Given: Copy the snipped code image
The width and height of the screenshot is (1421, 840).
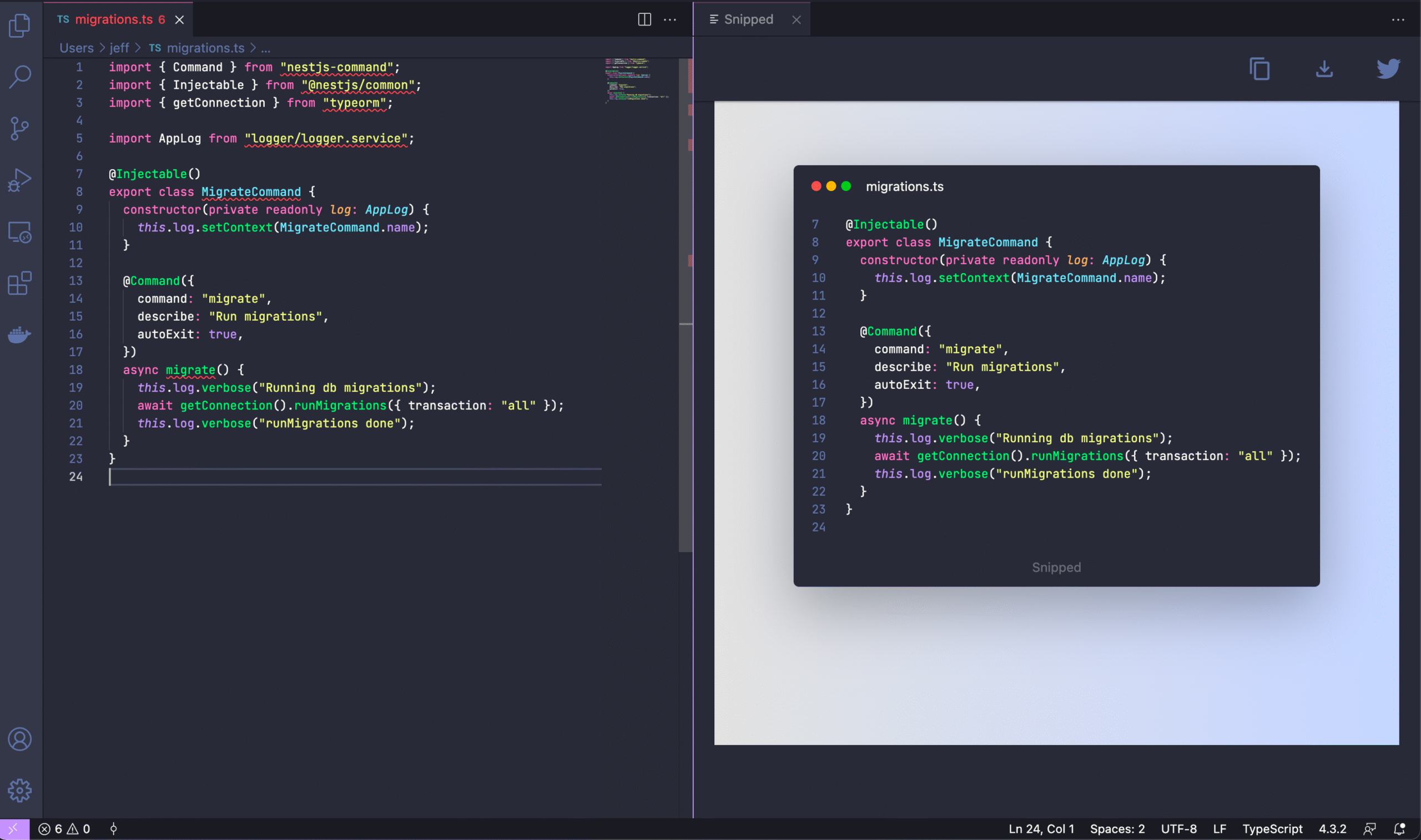Looking at the screenshot, I should (x=1259, y=68).
